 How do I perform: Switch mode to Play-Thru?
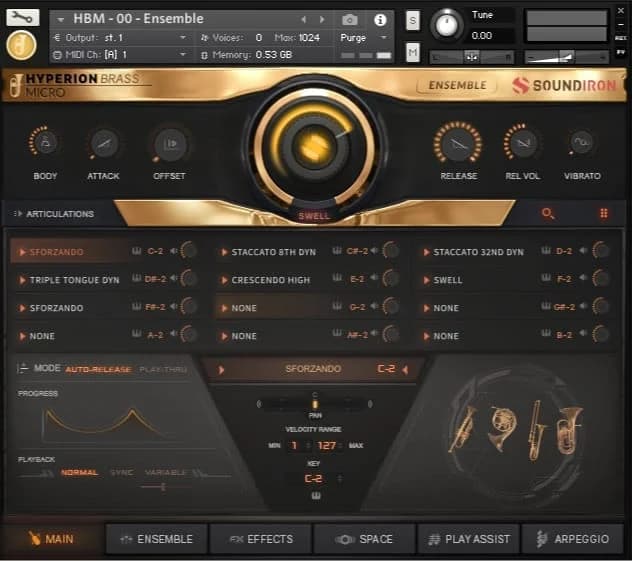[x=162, y=369]
